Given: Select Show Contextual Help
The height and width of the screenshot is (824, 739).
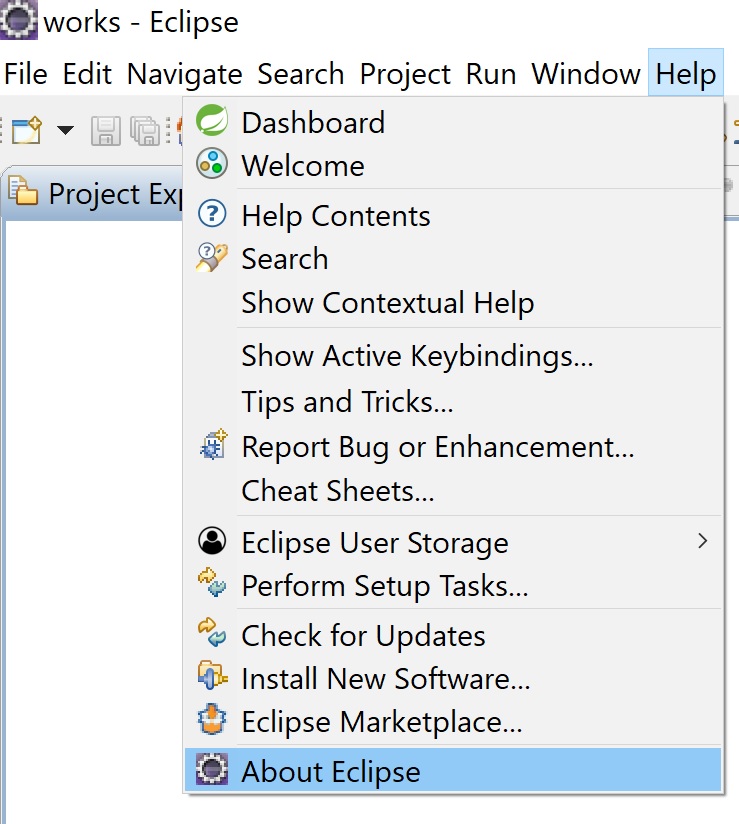Looking at the screenshot, I should (x=453, y=303).
